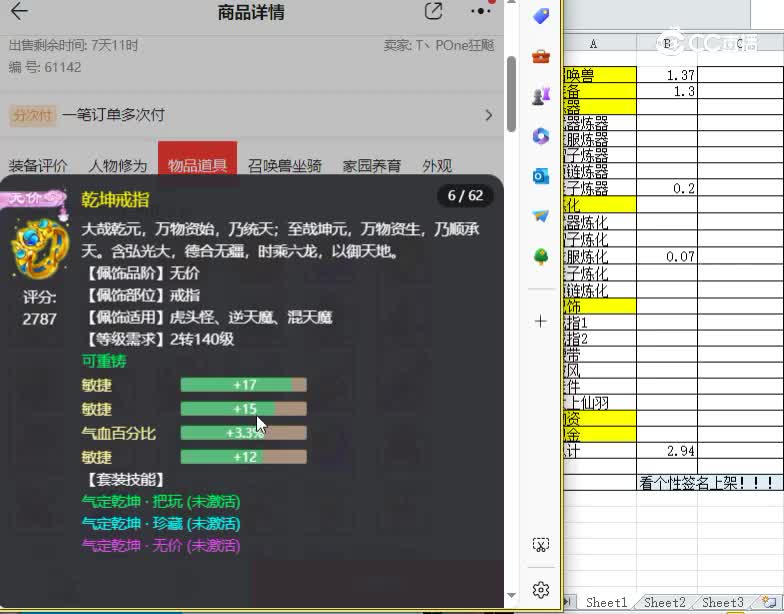
Task: Insert a new sheet with tab icon
Action: 769,602
